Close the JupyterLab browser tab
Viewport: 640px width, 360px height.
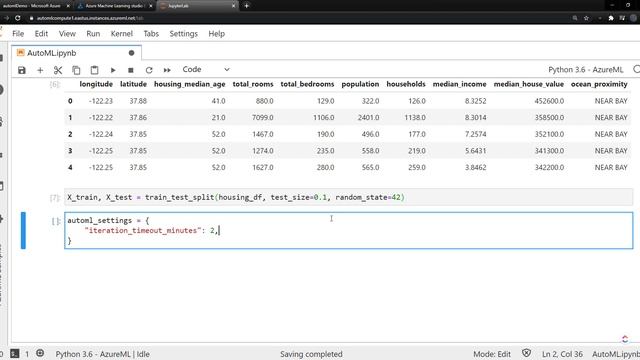(233, 6)
